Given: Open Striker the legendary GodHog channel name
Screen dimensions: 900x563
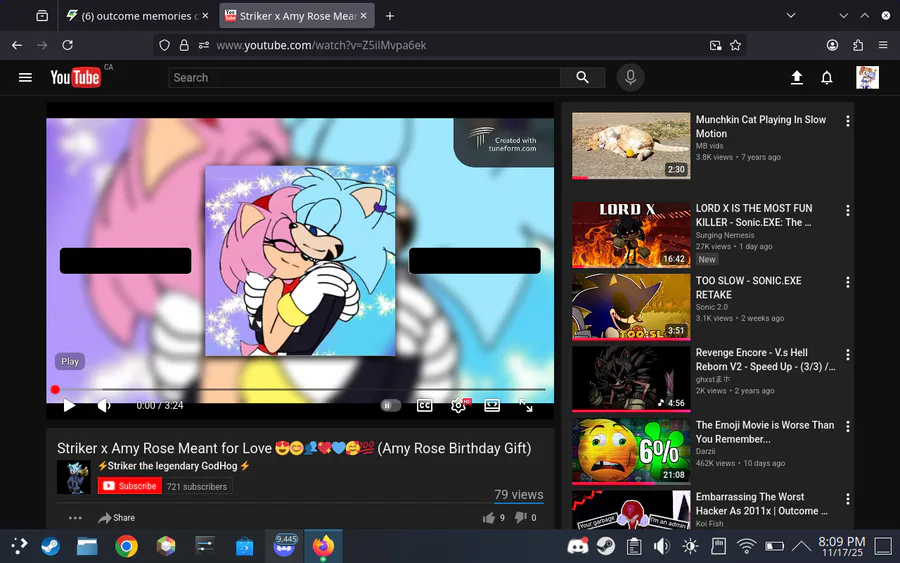Looking at the screenshot, I should [x=173, y=466].
